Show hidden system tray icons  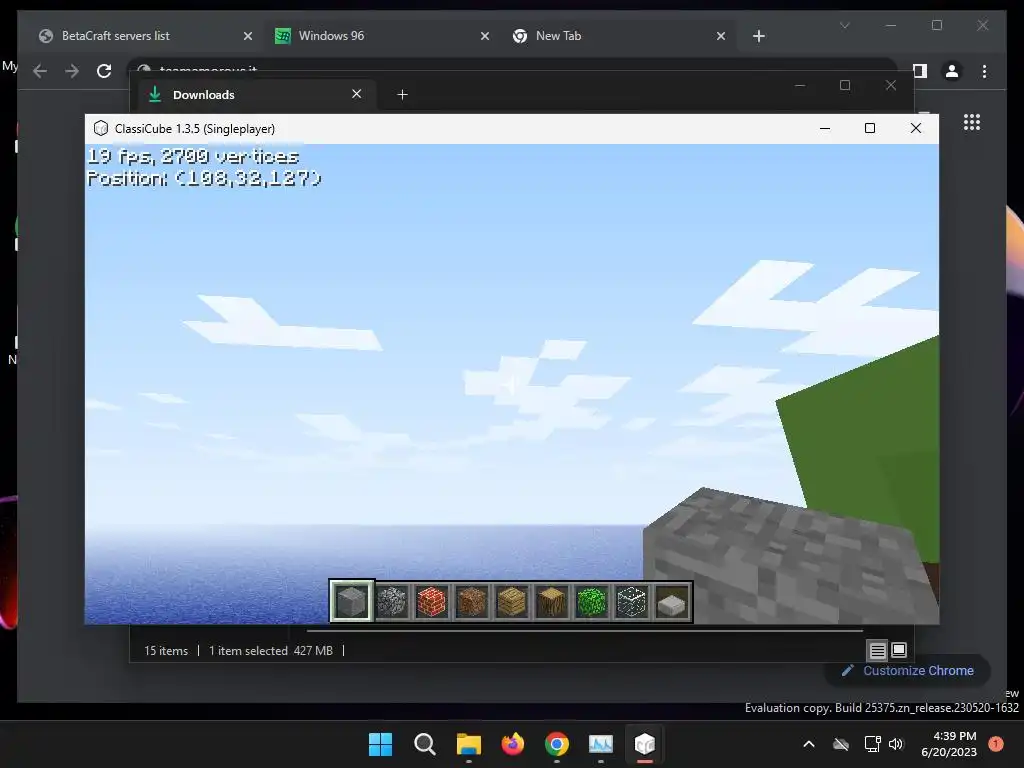click(808, 744)
